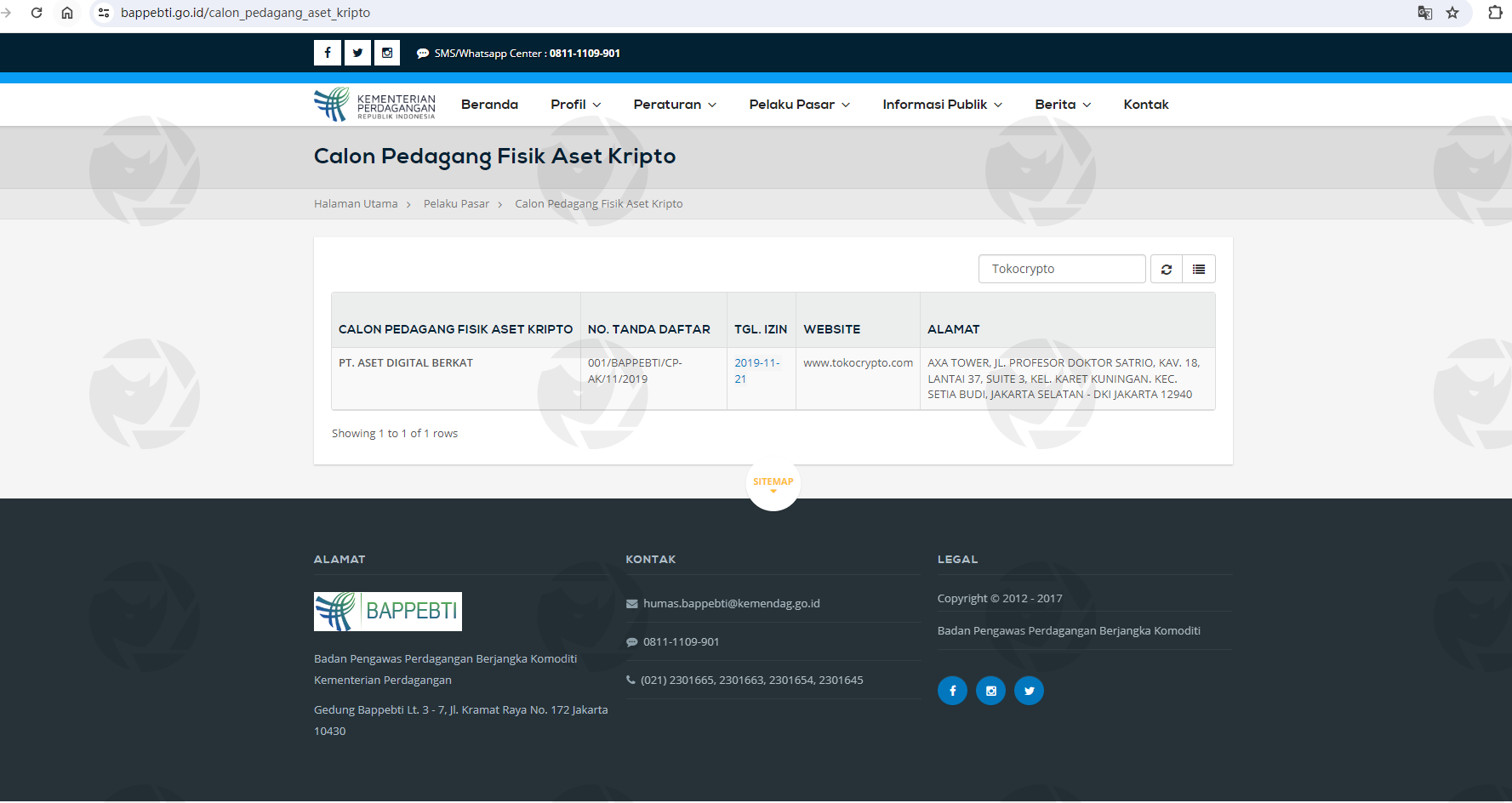Viewport: 1512px width, 803px height.
Task: Expand the Peraturan dropdown menu
Action: click(x=675, y=105)
